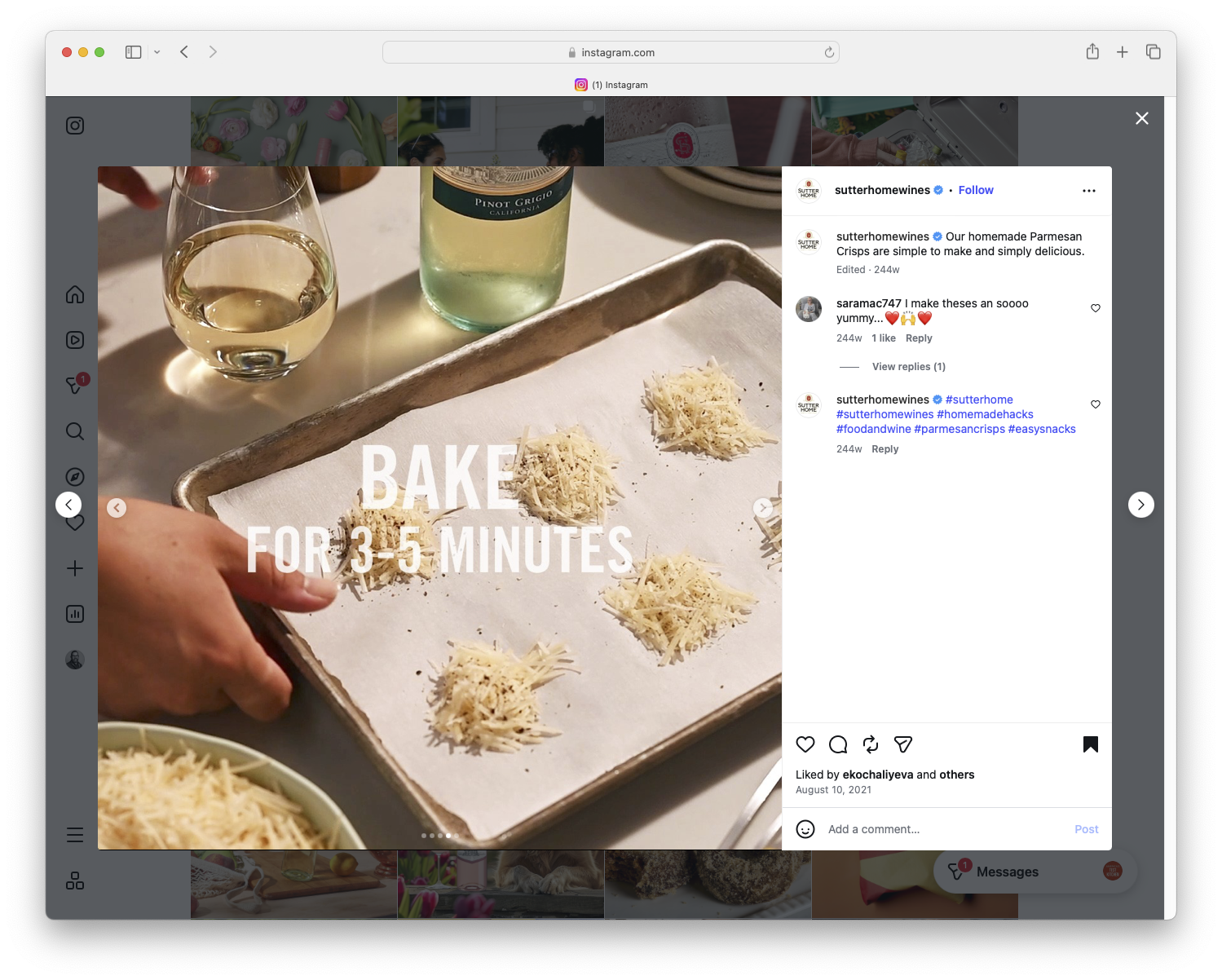This screenshot has height=980, width=1222.
Task: Open Reels from the sidebar
Action: 75,340
